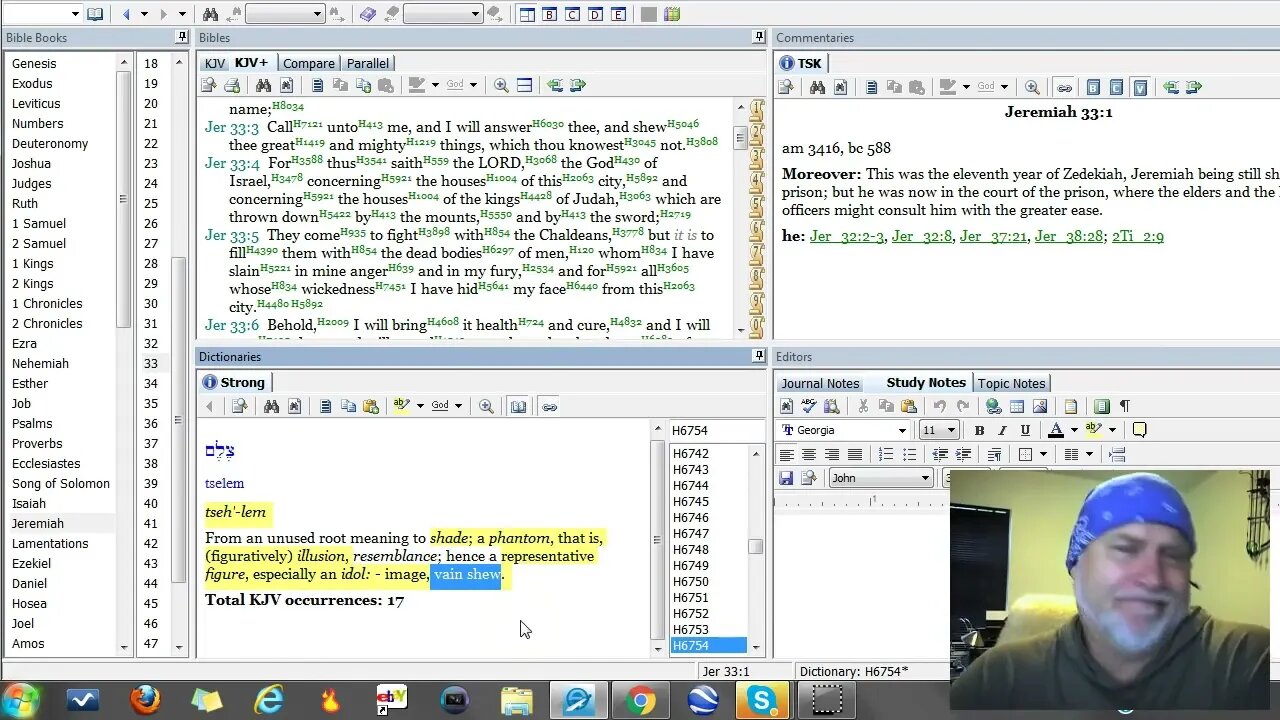Open Skype from the taskbar
This screenshot has height=720, width=1280.
(763, 700)
